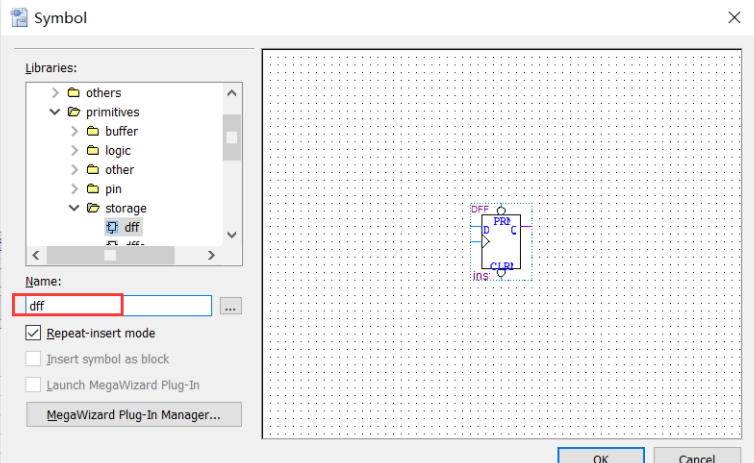Confirm with the OK button

tap(601, 456)
